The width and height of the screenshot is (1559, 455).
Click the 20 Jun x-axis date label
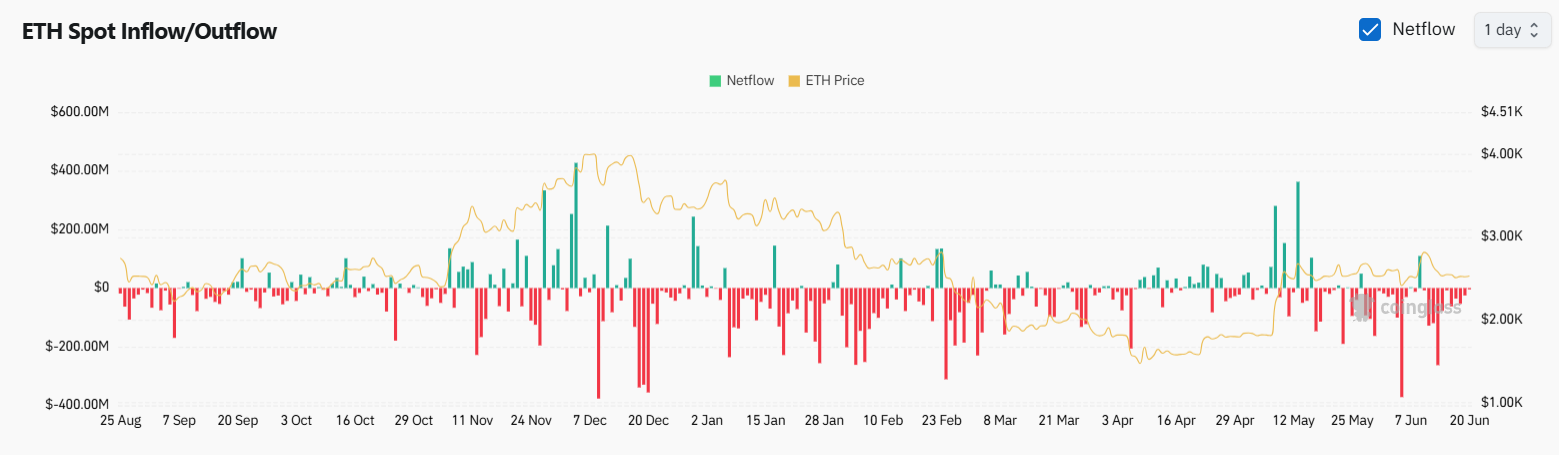click(x=1468, y=421)
